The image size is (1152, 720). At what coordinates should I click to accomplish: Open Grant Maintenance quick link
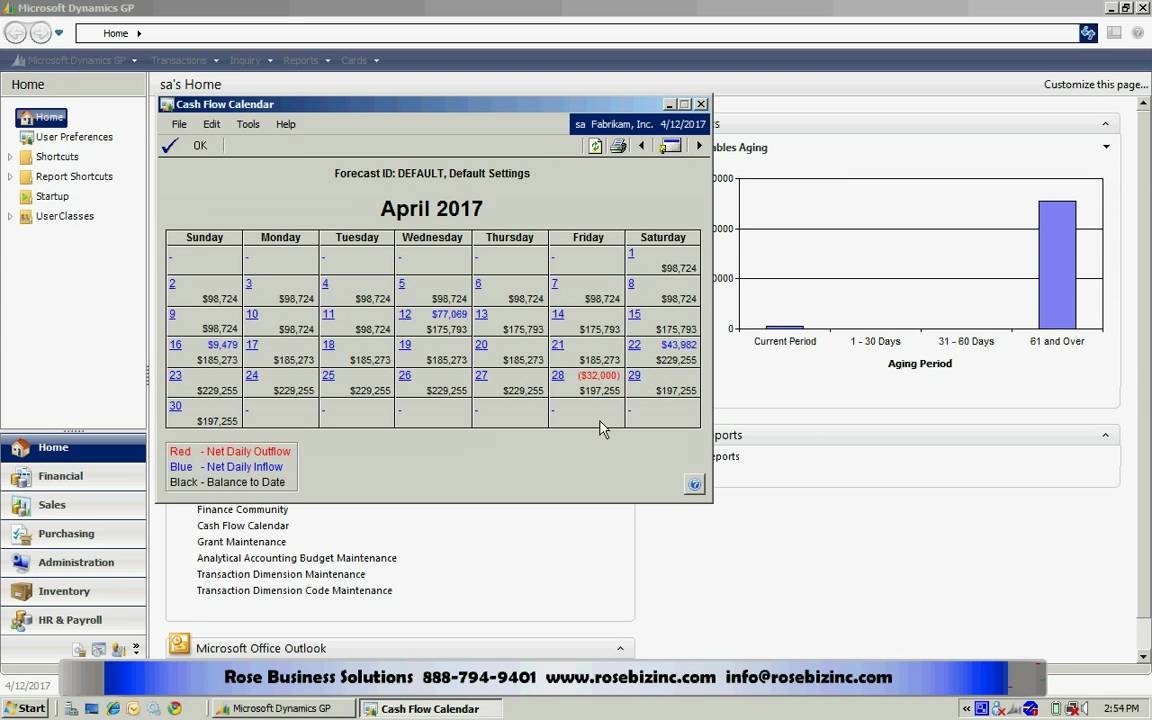pos(241,541)
